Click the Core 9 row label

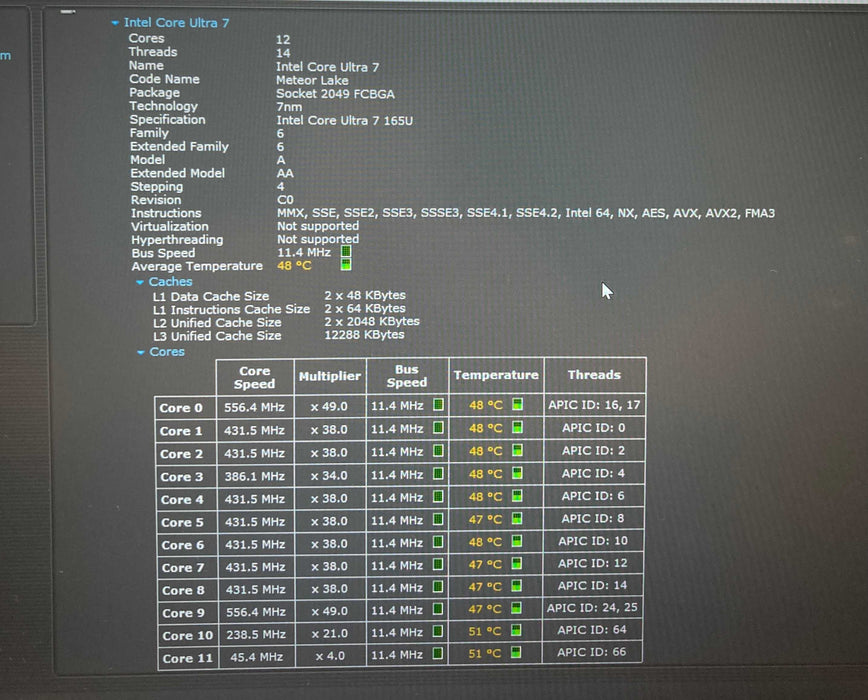[183, 613]
